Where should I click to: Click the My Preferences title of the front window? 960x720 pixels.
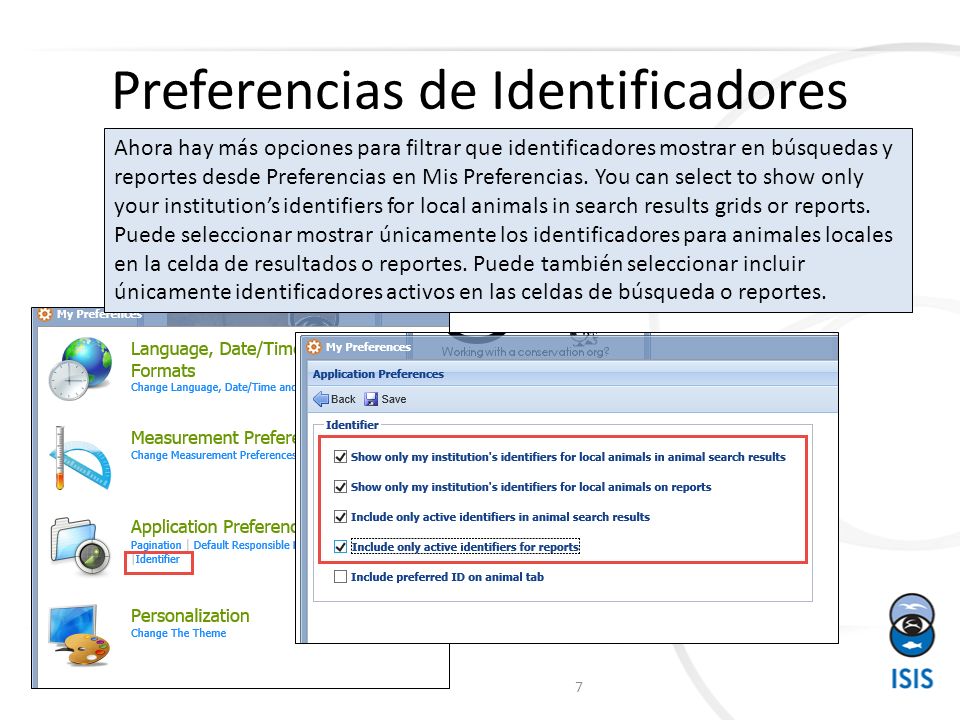[x=368, y=347]
